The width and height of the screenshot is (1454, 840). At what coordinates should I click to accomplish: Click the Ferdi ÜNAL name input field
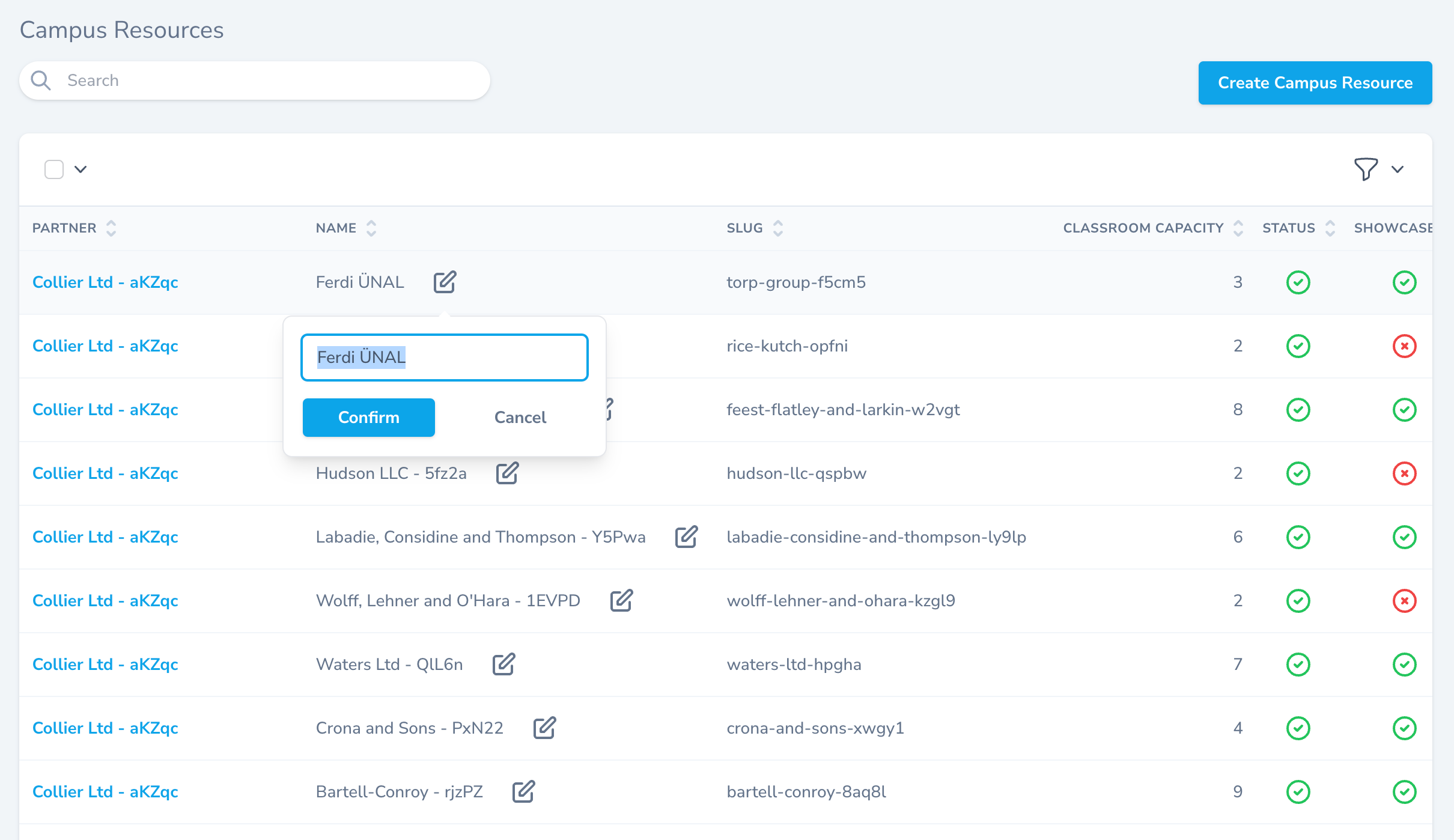point(445,358)
